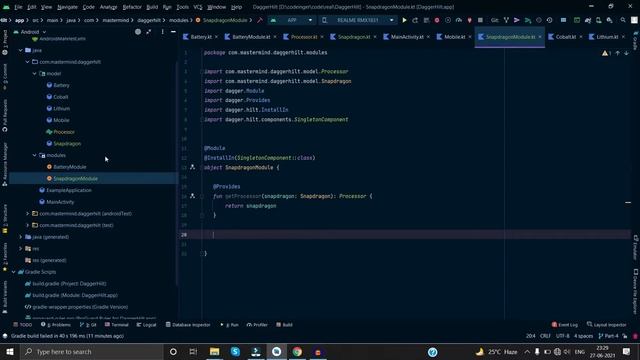640x360 pixels.
Task: Open the Device Manager icon in toolbar
Action: coord(598,20)
